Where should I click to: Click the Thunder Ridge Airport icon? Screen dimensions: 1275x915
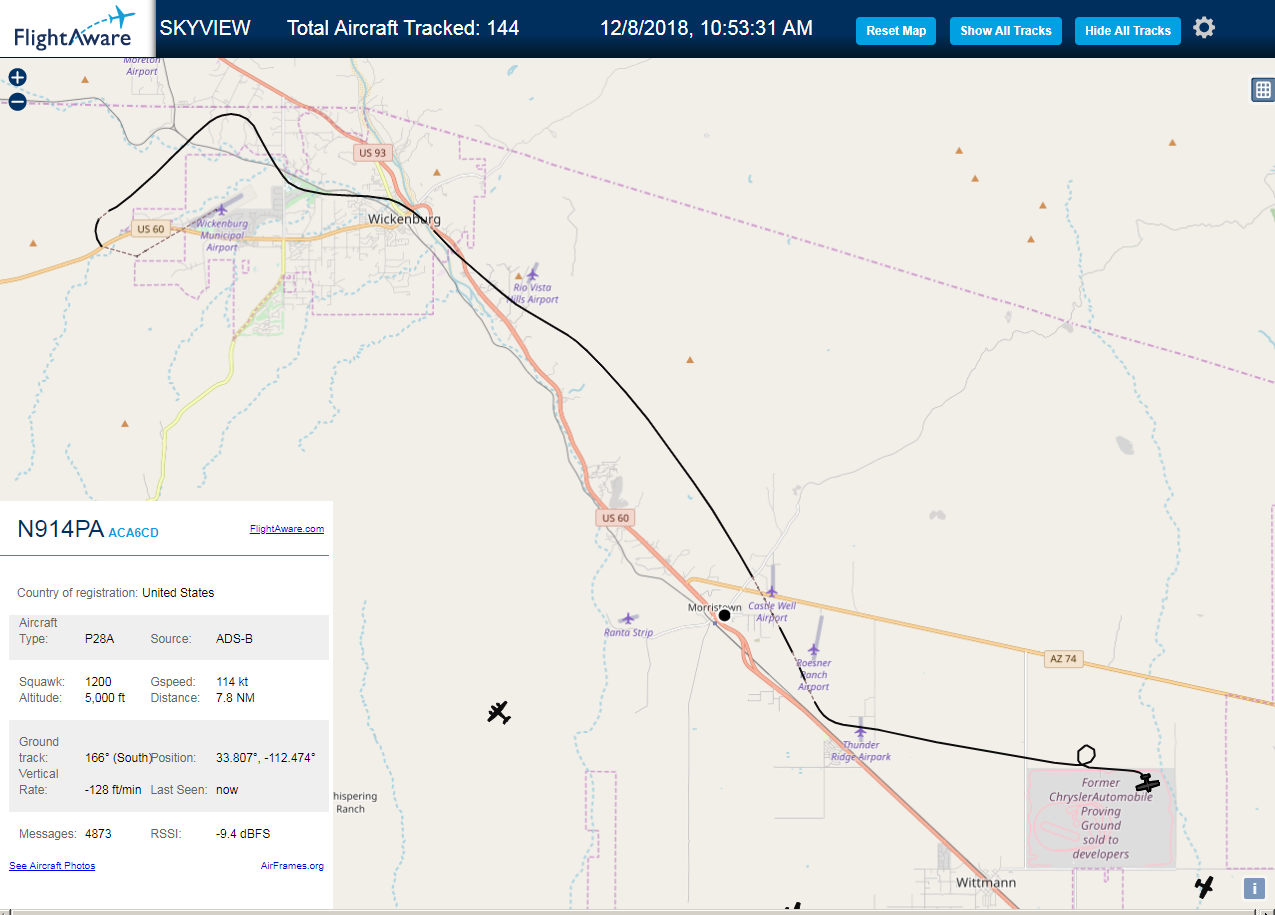[860, 731]
